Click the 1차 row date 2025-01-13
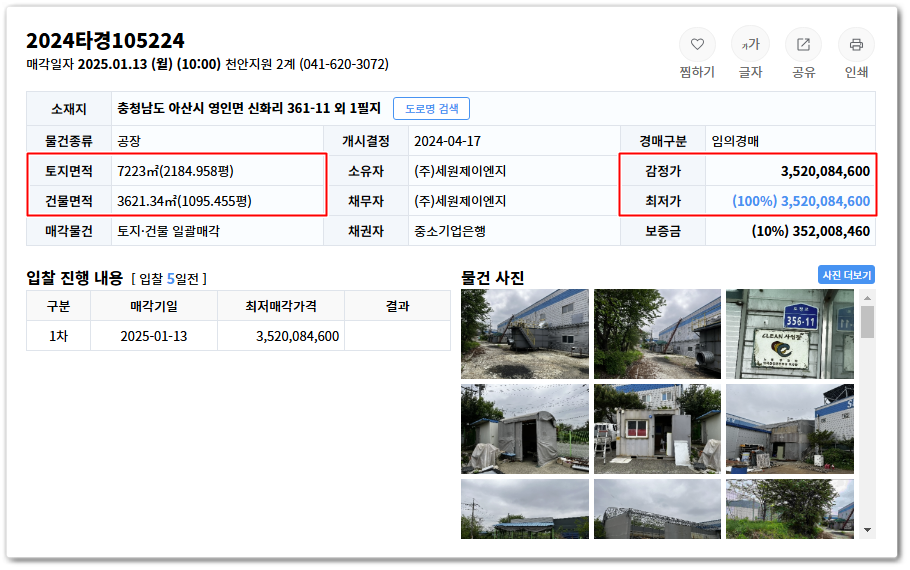This screenshot has width=910, height=570. [x=154, y=336]
